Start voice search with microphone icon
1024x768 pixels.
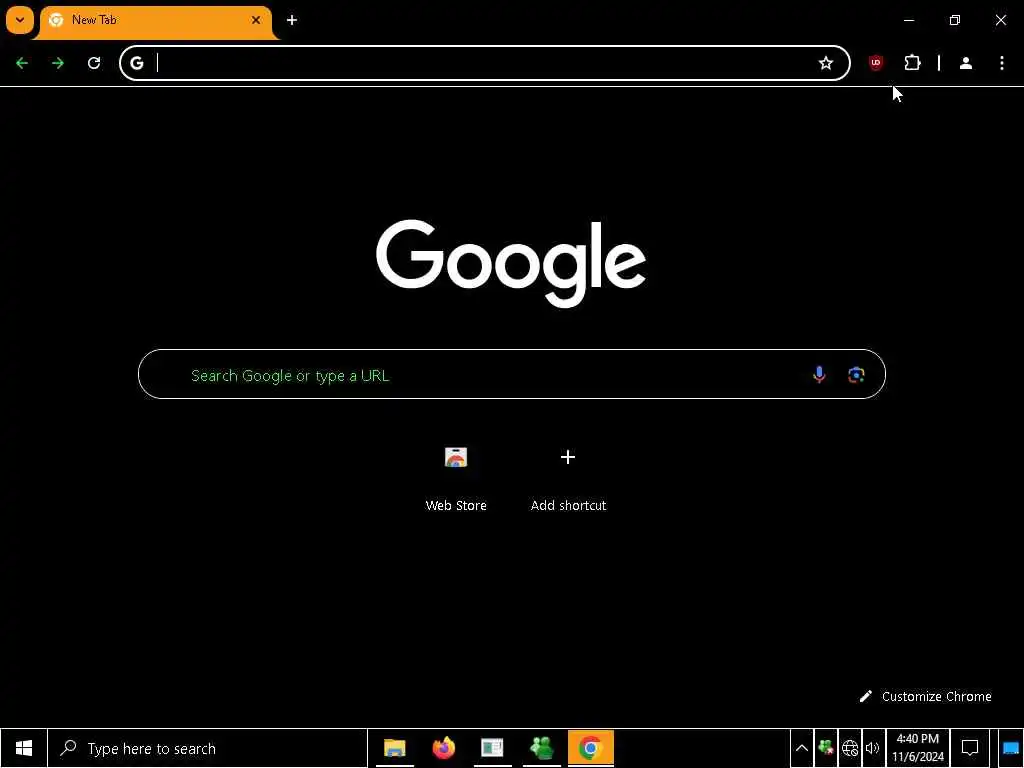(819, 375)
